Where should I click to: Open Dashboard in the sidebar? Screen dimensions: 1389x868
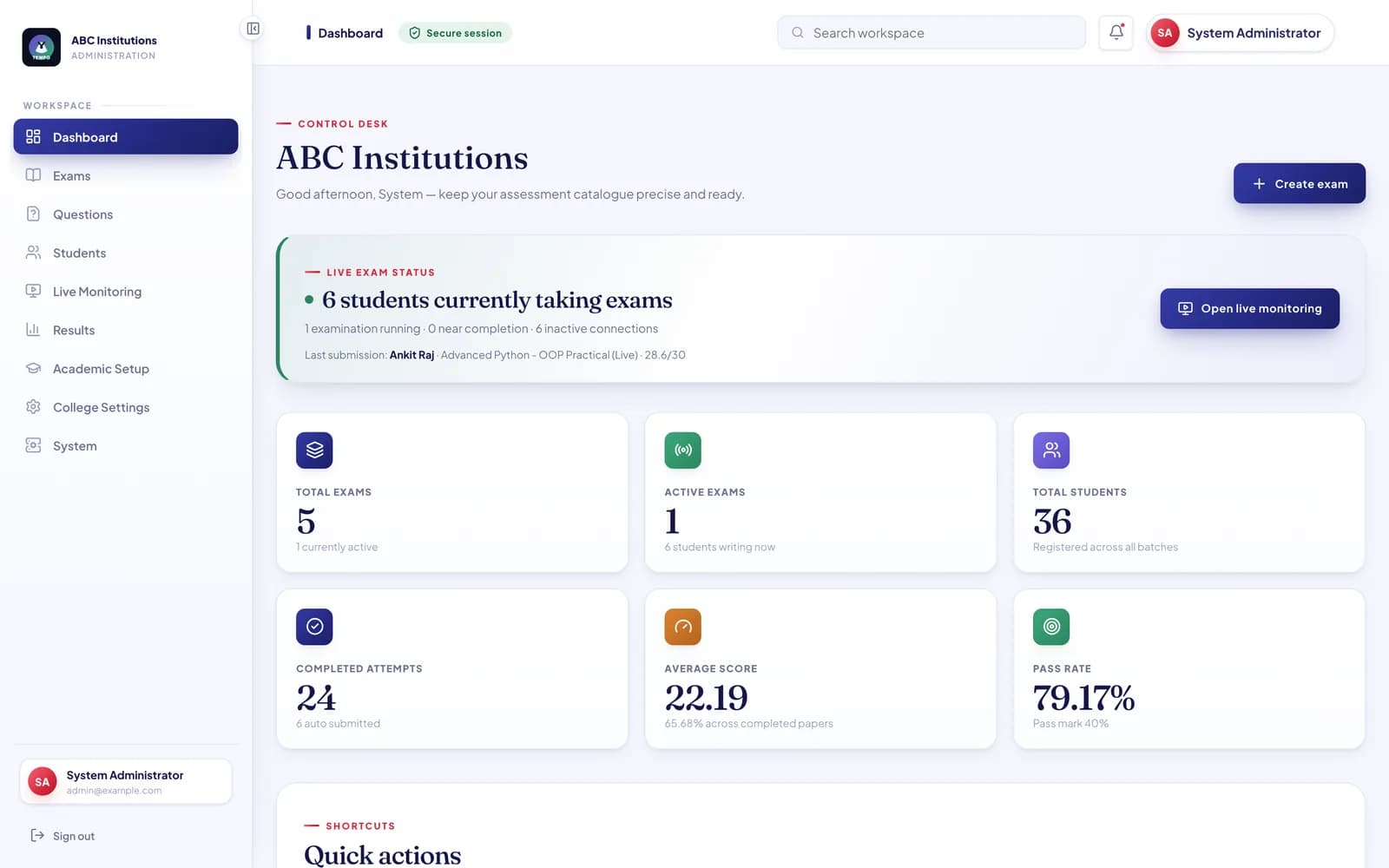[126, 136]
